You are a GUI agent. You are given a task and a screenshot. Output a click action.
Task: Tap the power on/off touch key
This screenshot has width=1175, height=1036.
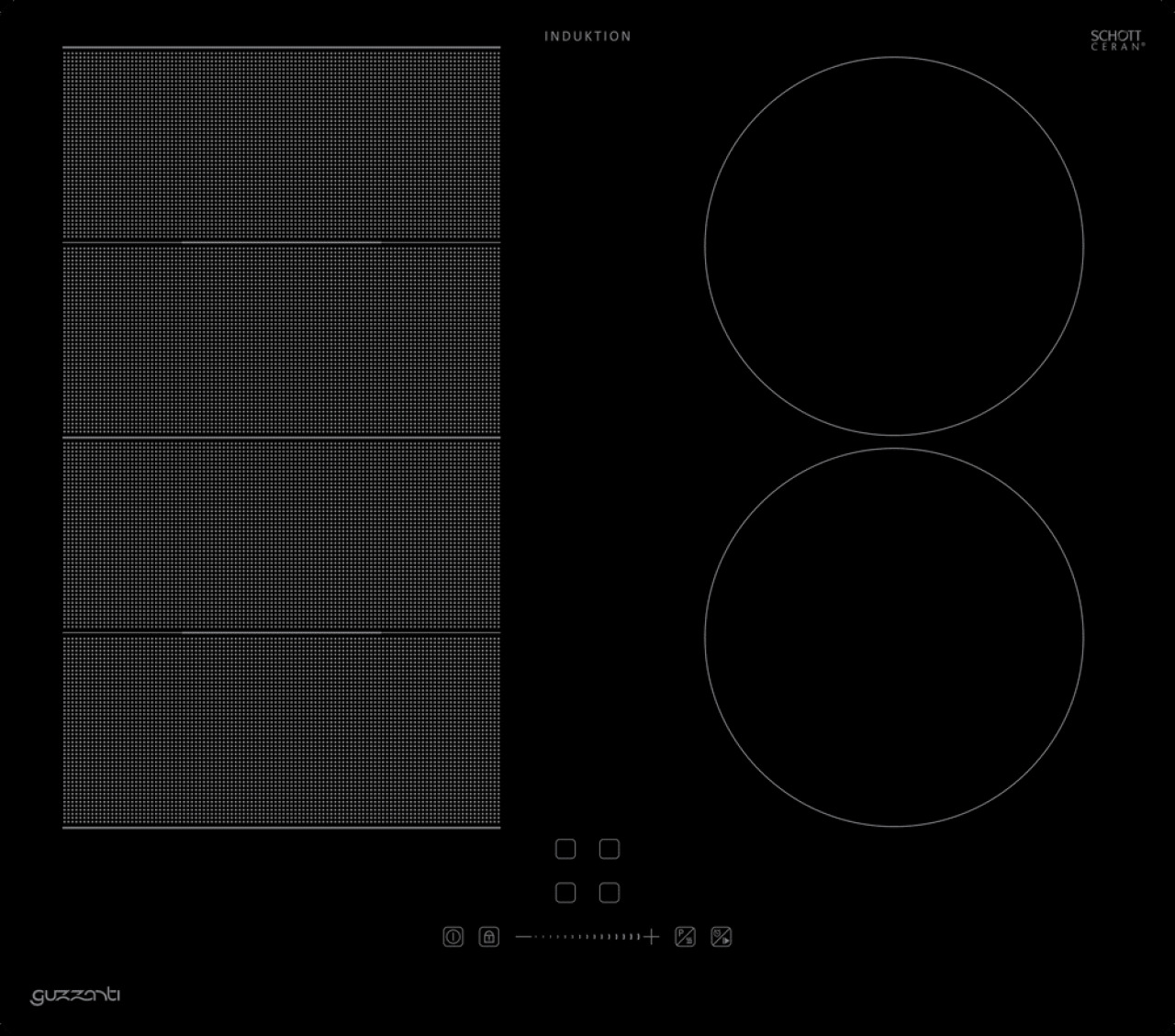pos(453,937)
